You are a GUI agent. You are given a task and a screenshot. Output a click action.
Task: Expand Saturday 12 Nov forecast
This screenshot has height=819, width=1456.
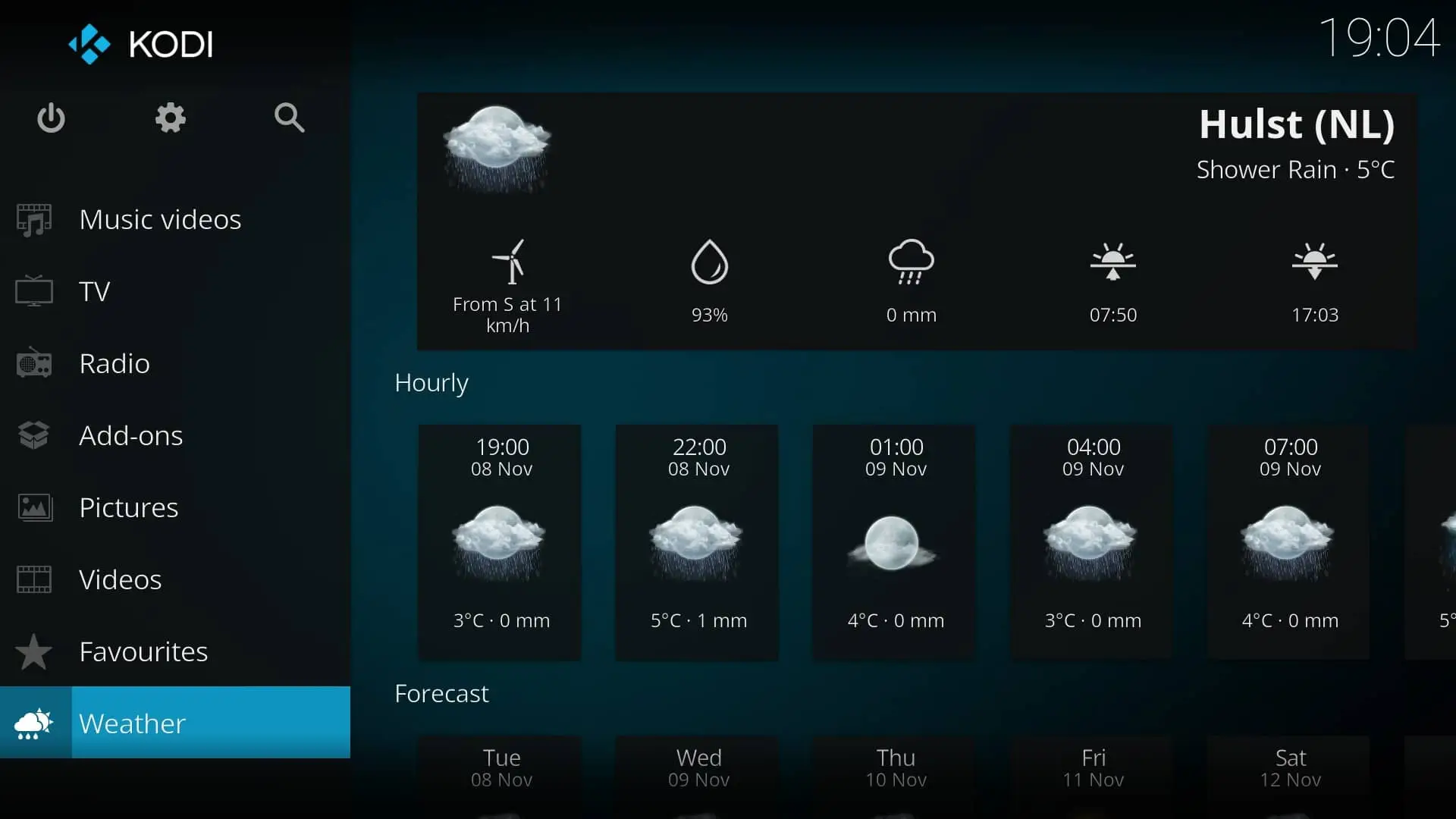(1289, 767)
